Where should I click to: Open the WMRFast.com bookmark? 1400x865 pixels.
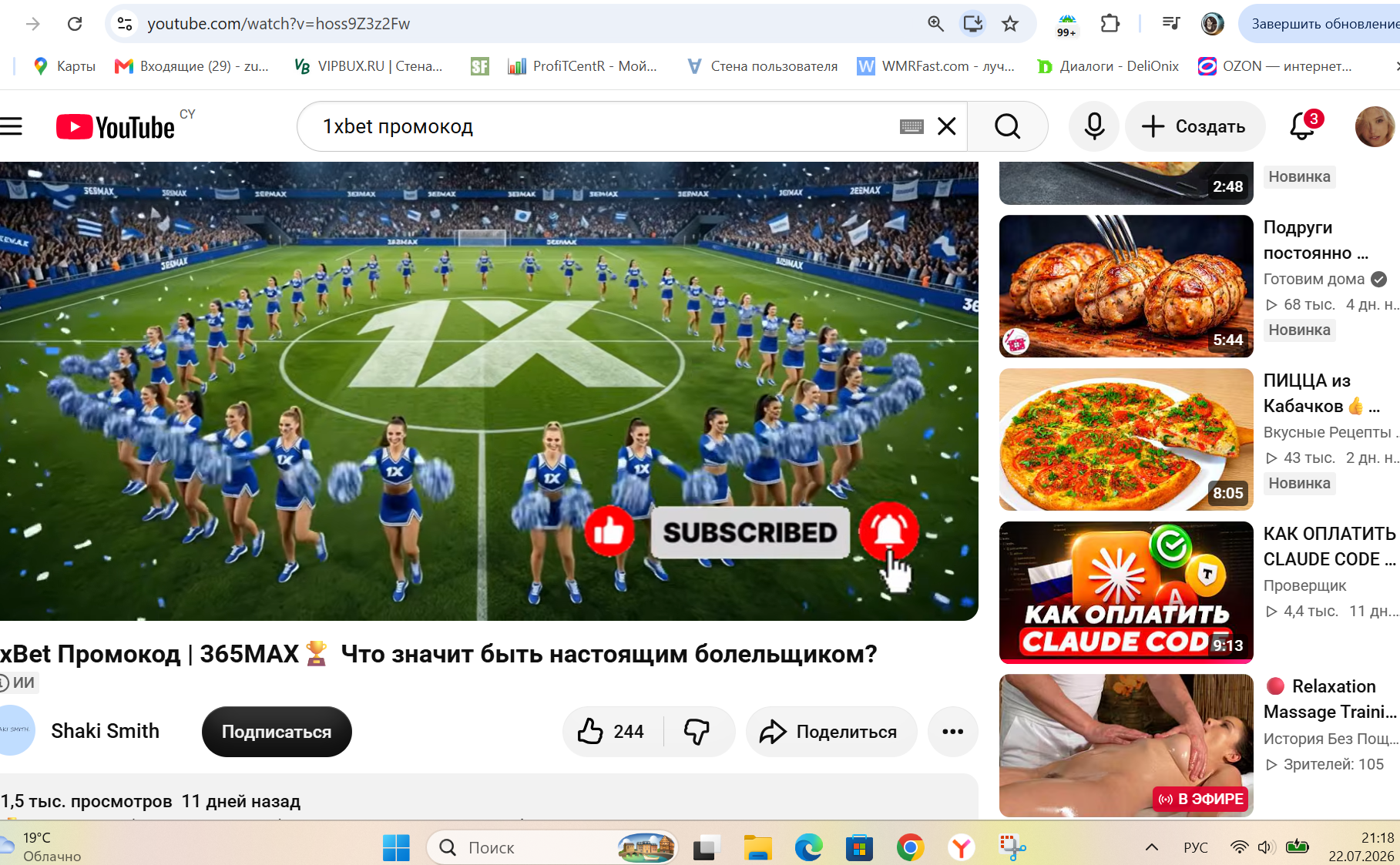(936, 66)
